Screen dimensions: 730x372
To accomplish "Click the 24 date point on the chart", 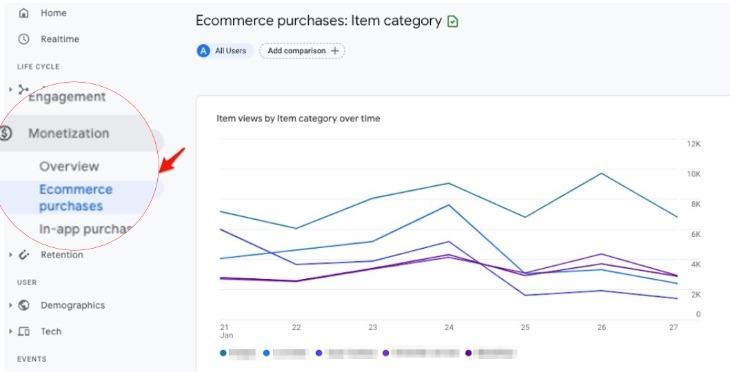I will point(449,327).
